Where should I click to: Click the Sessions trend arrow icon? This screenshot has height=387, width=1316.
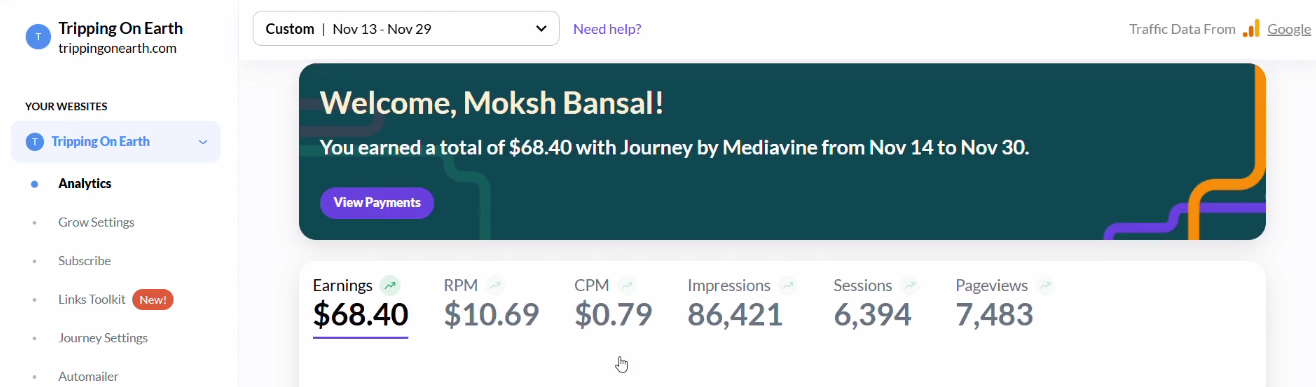[x=910, y=285]
